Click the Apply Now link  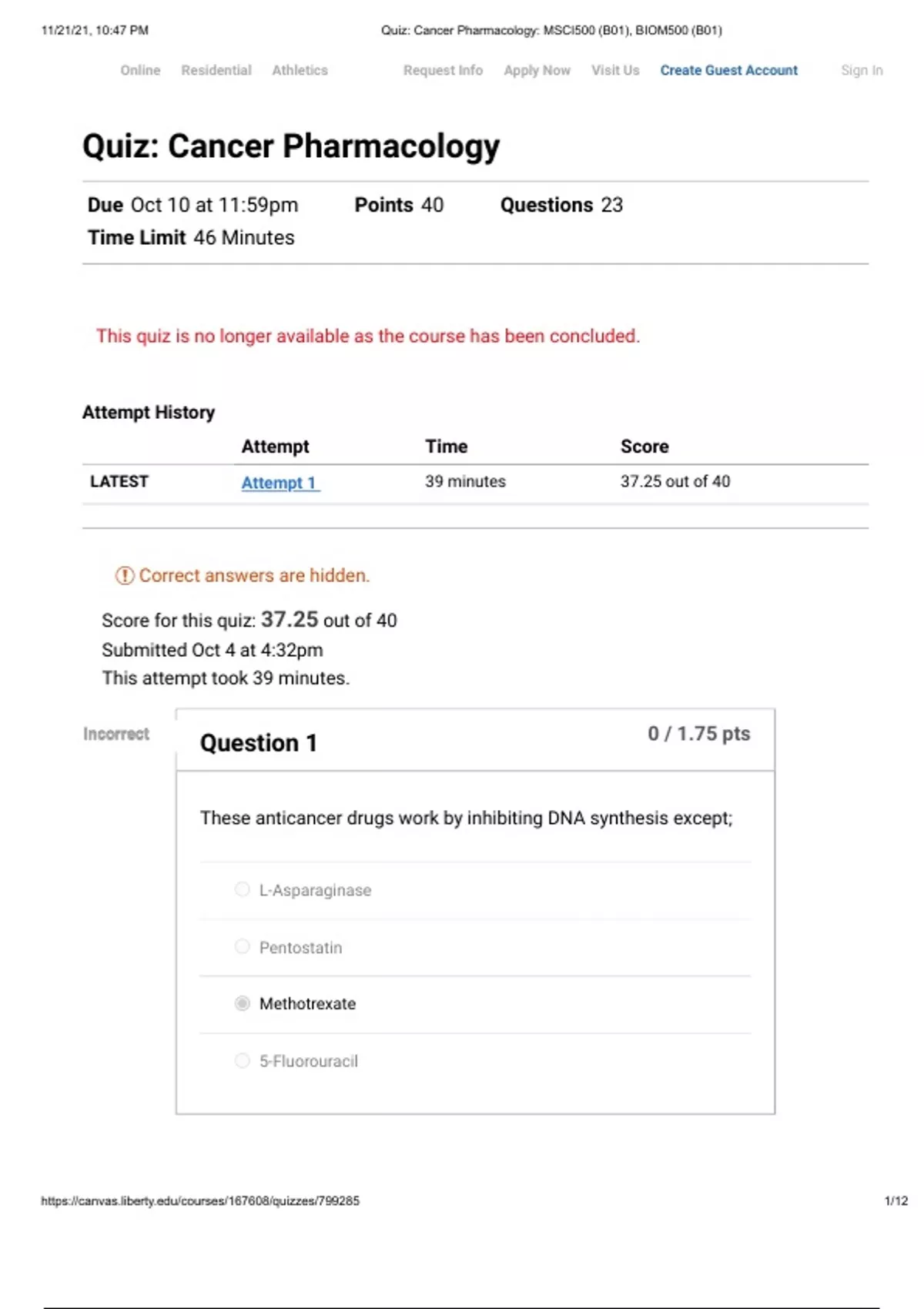point(537,70)
